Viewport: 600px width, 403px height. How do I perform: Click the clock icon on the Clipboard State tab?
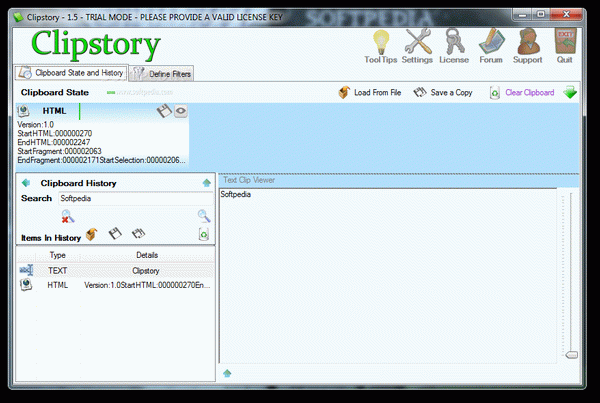[x=25, y=73]
